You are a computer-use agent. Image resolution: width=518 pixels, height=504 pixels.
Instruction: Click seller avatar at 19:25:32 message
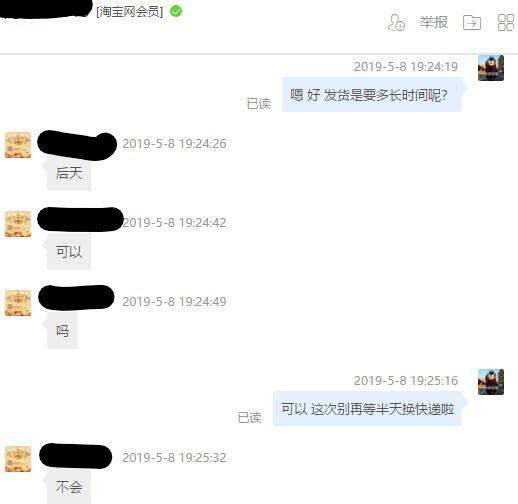(x=18, y=459)
